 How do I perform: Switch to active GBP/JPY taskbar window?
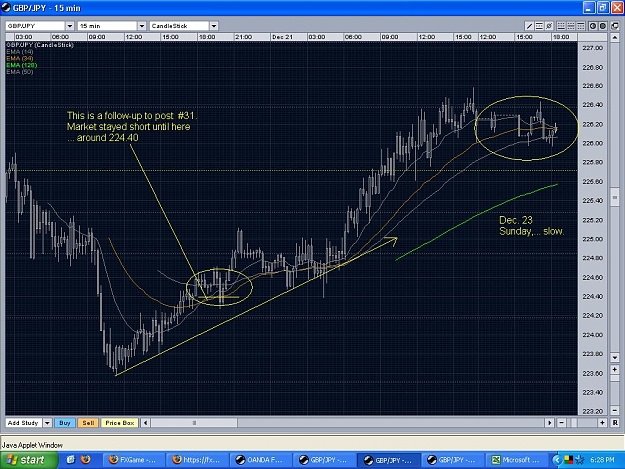pos(388,460)
